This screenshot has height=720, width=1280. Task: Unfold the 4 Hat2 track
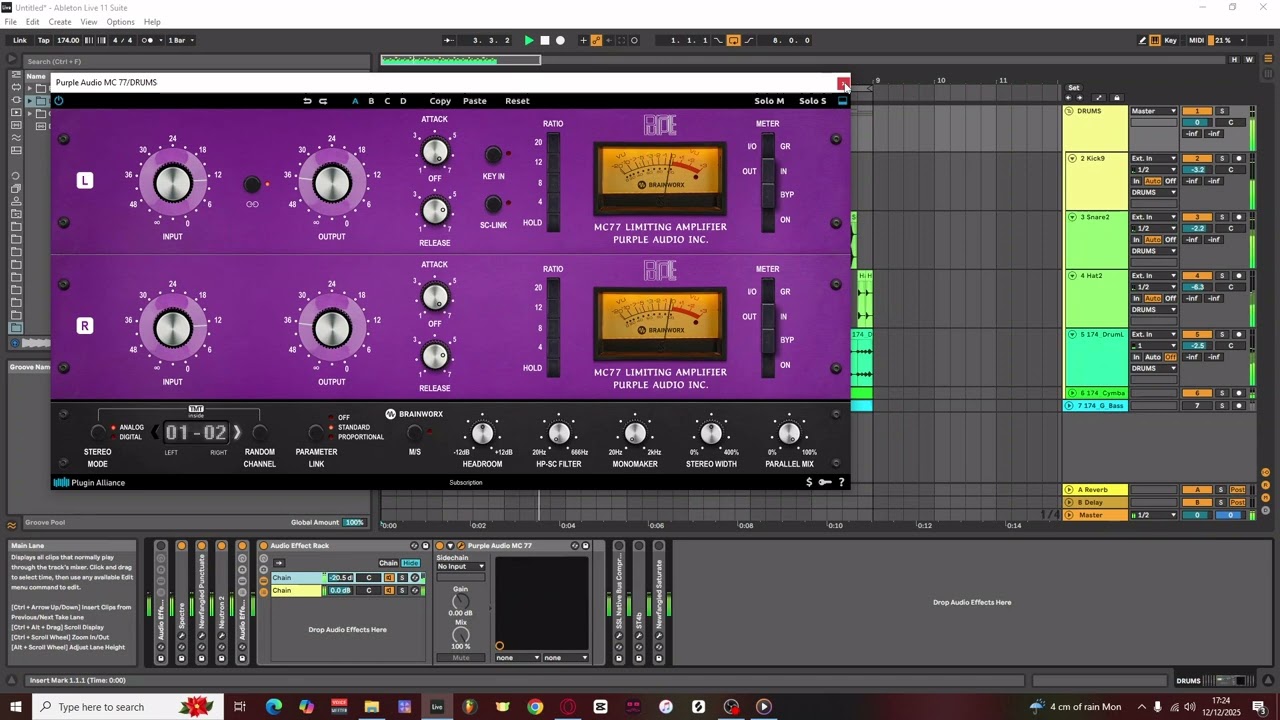(x=1072, y=276)
